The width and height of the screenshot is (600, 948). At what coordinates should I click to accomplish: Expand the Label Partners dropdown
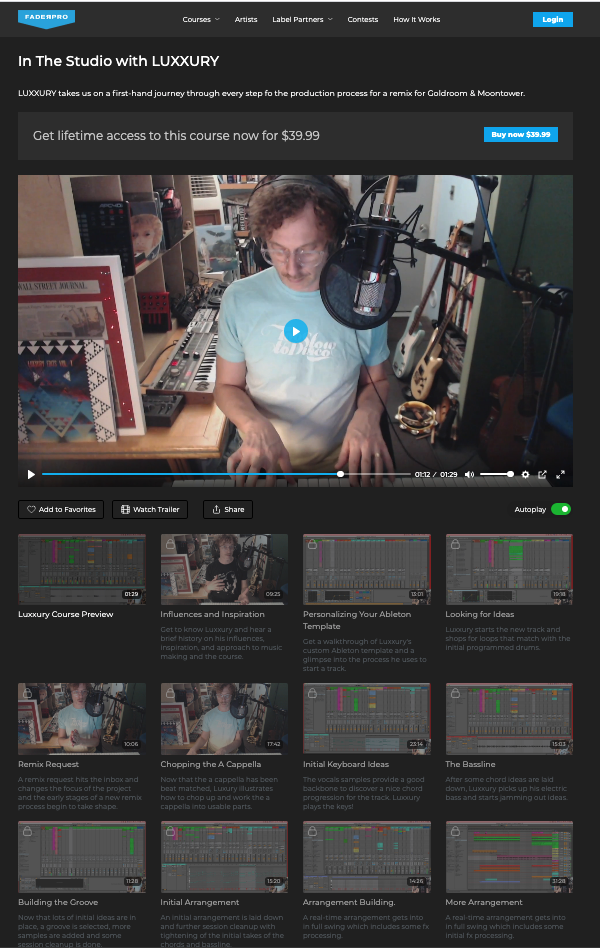[302, 19]
